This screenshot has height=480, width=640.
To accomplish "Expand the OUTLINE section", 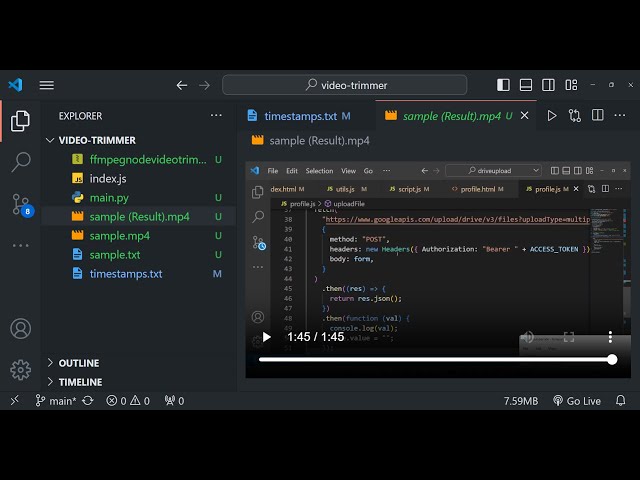I will point(79,363).
